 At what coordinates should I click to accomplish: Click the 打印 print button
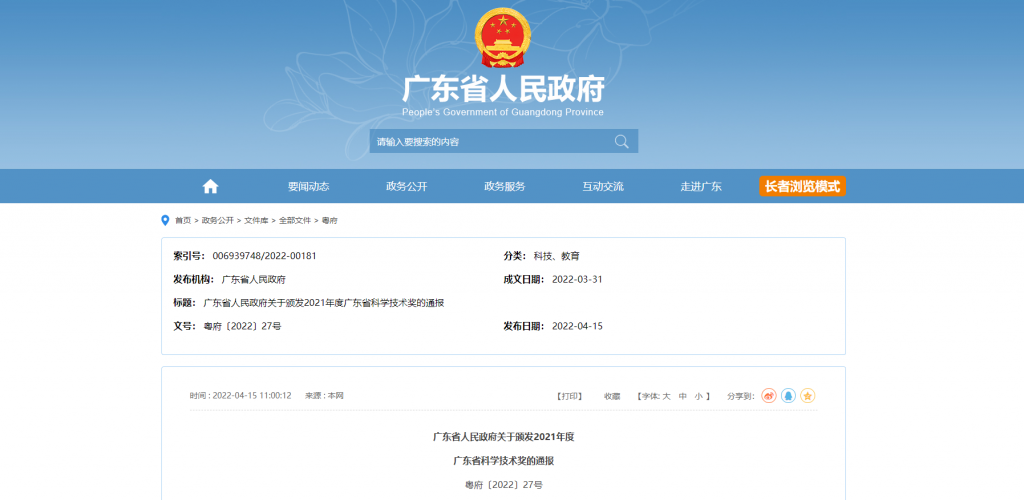[x=569, y=396]
